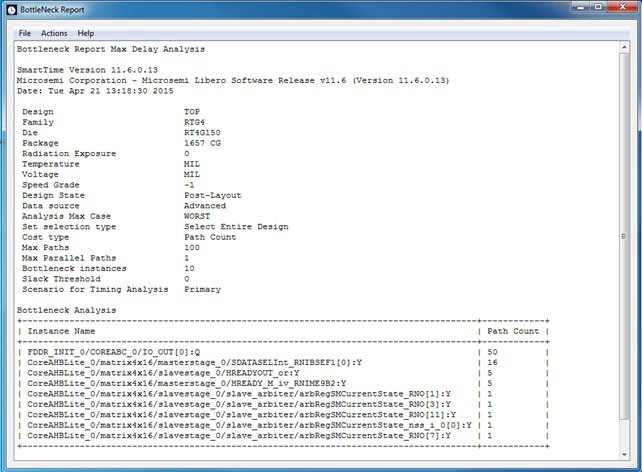This screenshot has height=472, width=642.
Task: Open the Actions menu
Action: click(x=54, y=34)
